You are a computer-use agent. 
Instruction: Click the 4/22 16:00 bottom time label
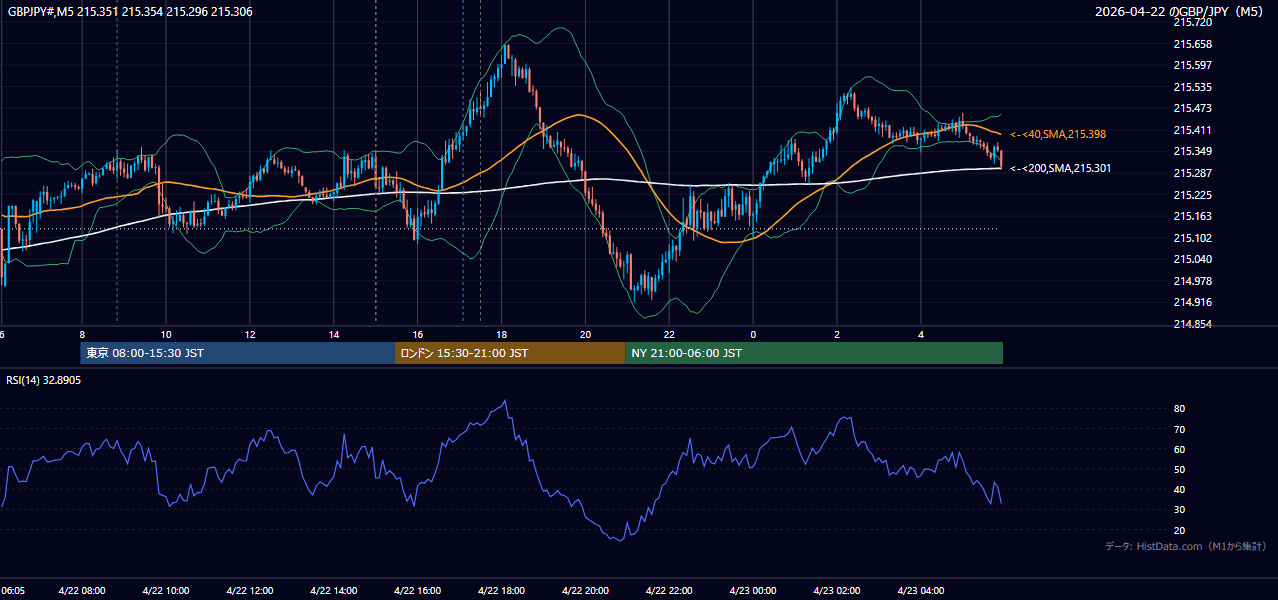click(418, 591)
